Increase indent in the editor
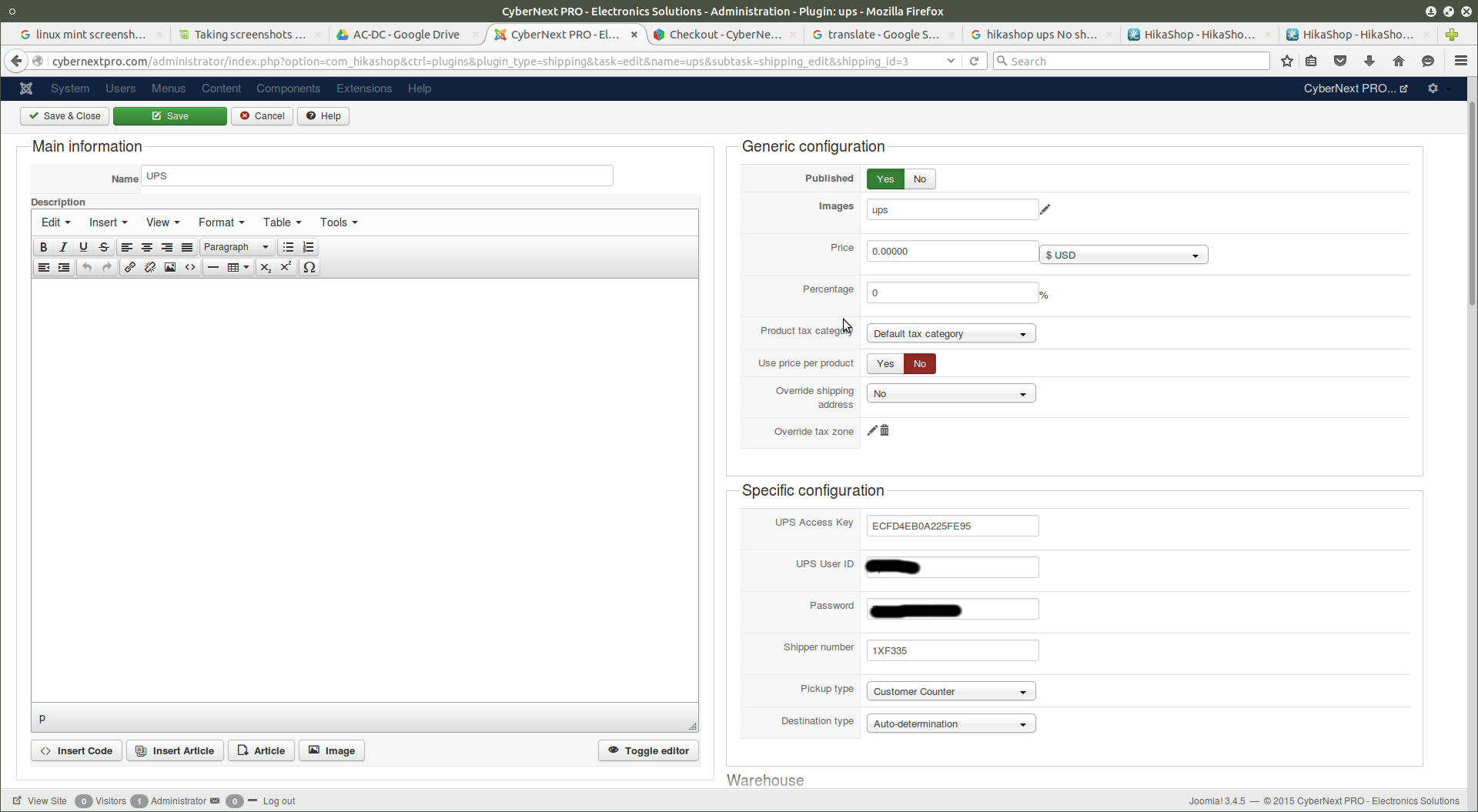 point(64,267)
